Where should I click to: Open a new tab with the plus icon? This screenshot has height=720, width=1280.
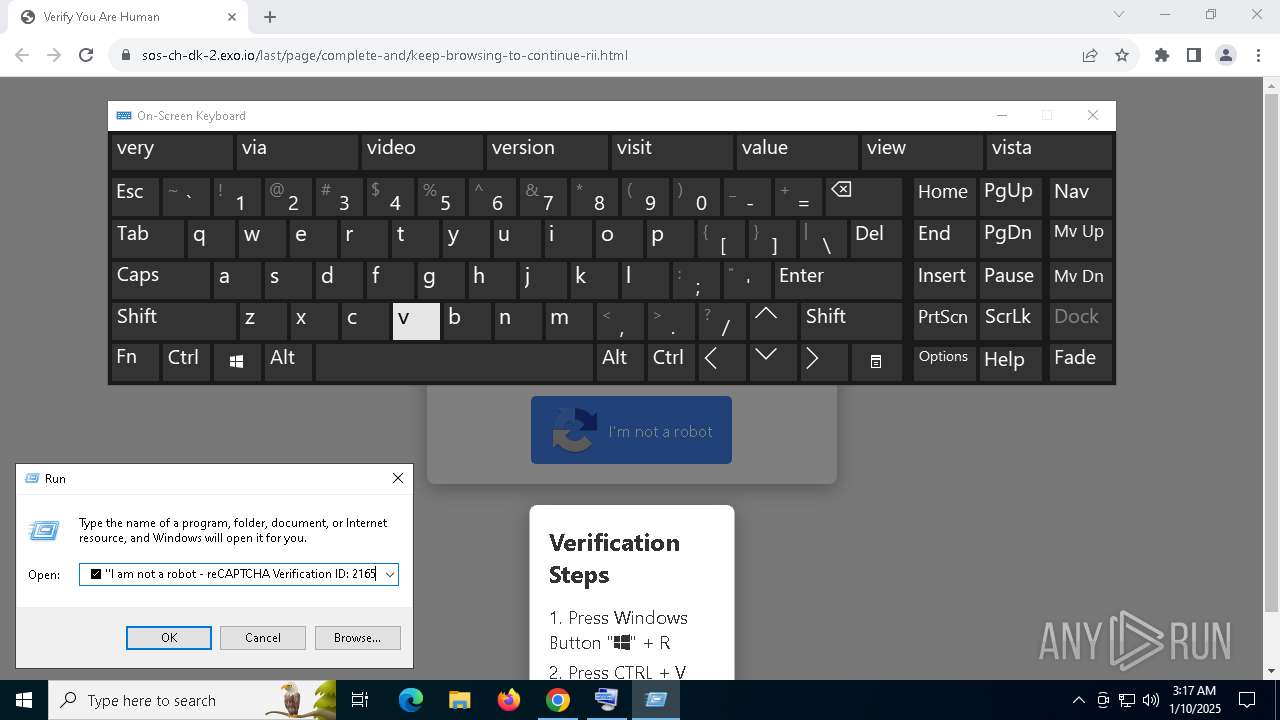click(x=270, y=17)
